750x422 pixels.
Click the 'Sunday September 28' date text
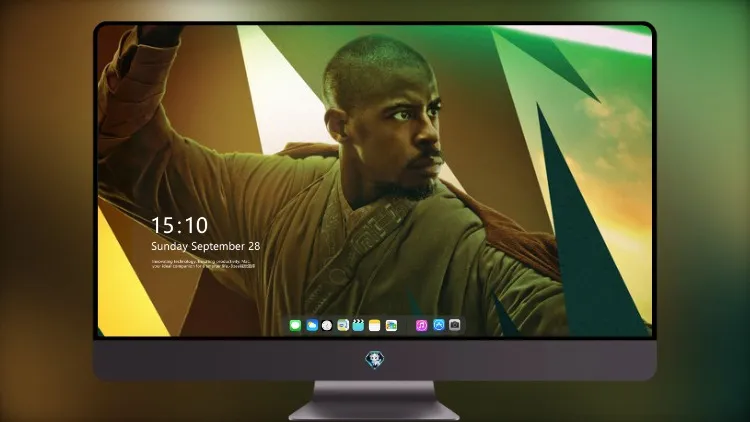(206, 246)
